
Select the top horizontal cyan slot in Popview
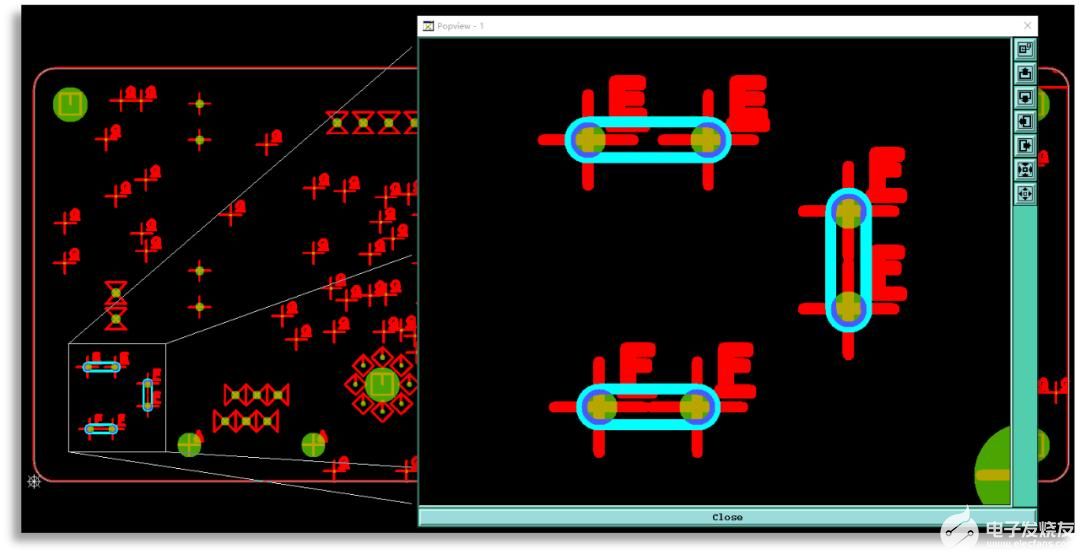[x=647, y=140]
